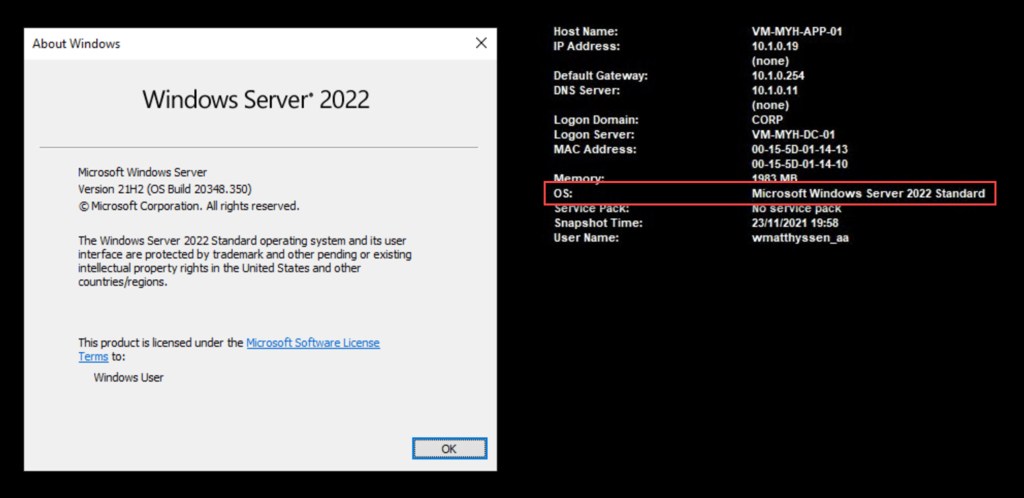Click the user name wmatthyssen_aa
1024x498 pixels.
click(x=800, y=238)
